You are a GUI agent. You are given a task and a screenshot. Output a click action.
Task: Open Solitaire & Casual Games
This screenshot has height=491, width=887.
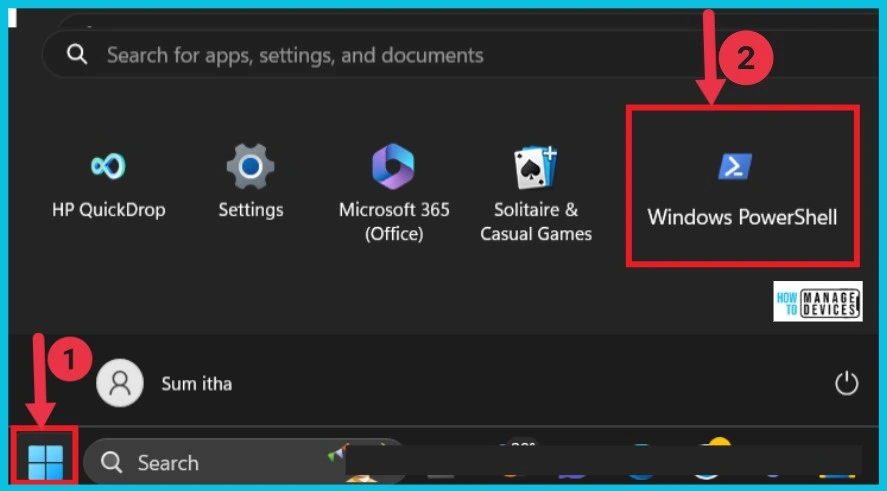(x=536, y=194)
